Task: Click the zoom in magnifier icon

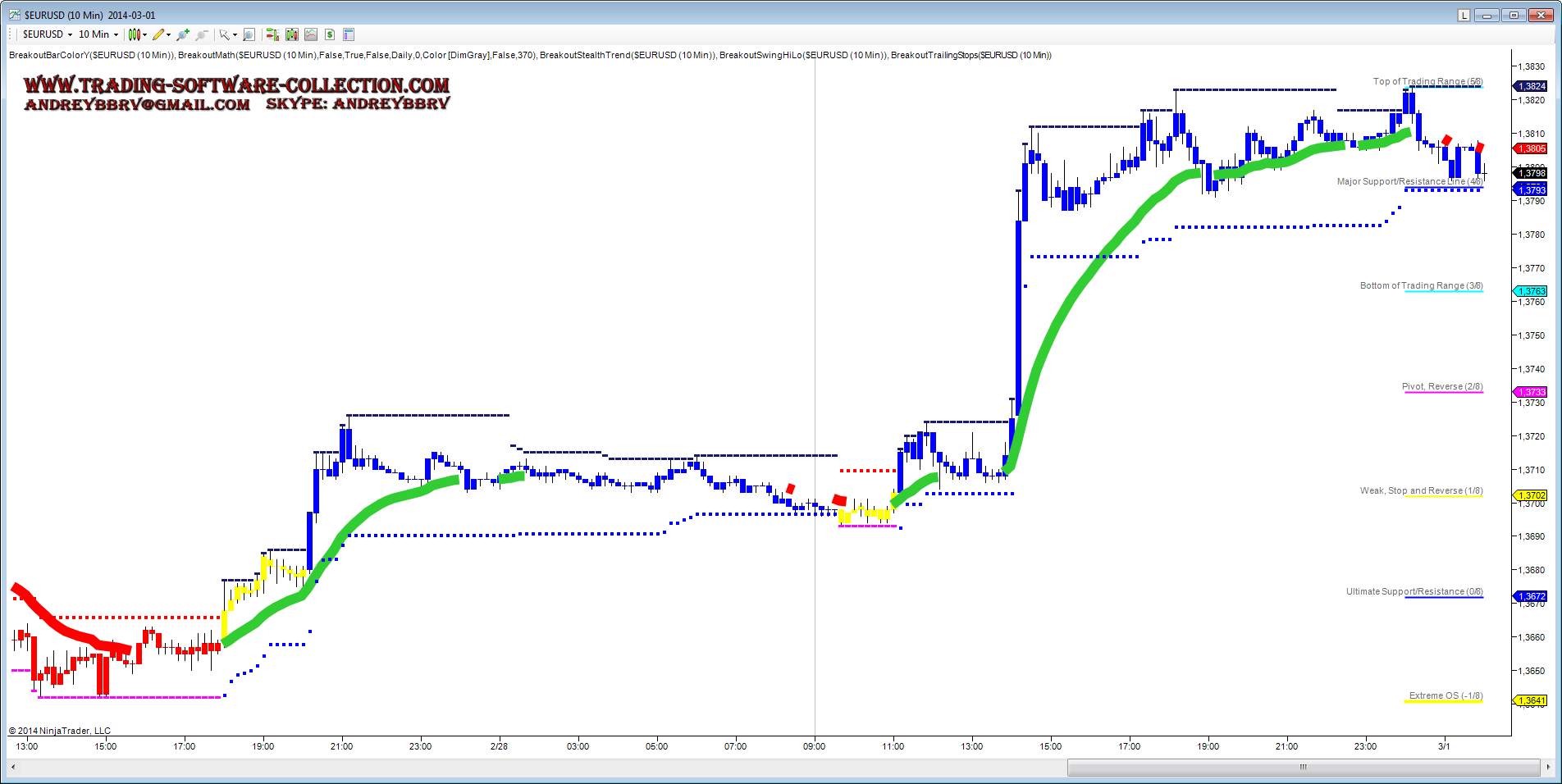Action: (x=183, y=34)
